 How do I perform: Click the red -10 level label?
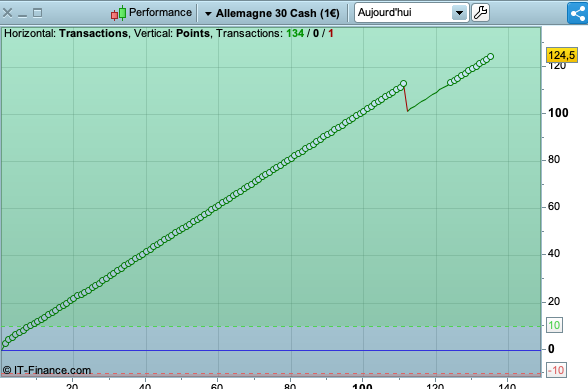(x=556, y=370)
